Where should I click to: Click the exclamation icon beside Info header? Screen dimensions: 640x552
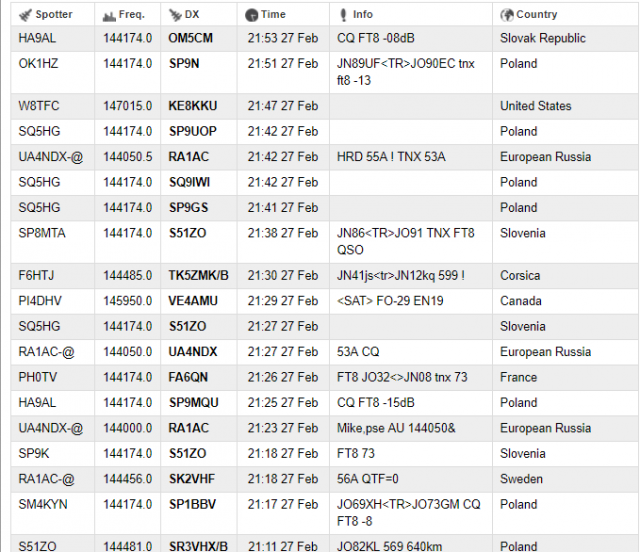(x=342, y=15)
